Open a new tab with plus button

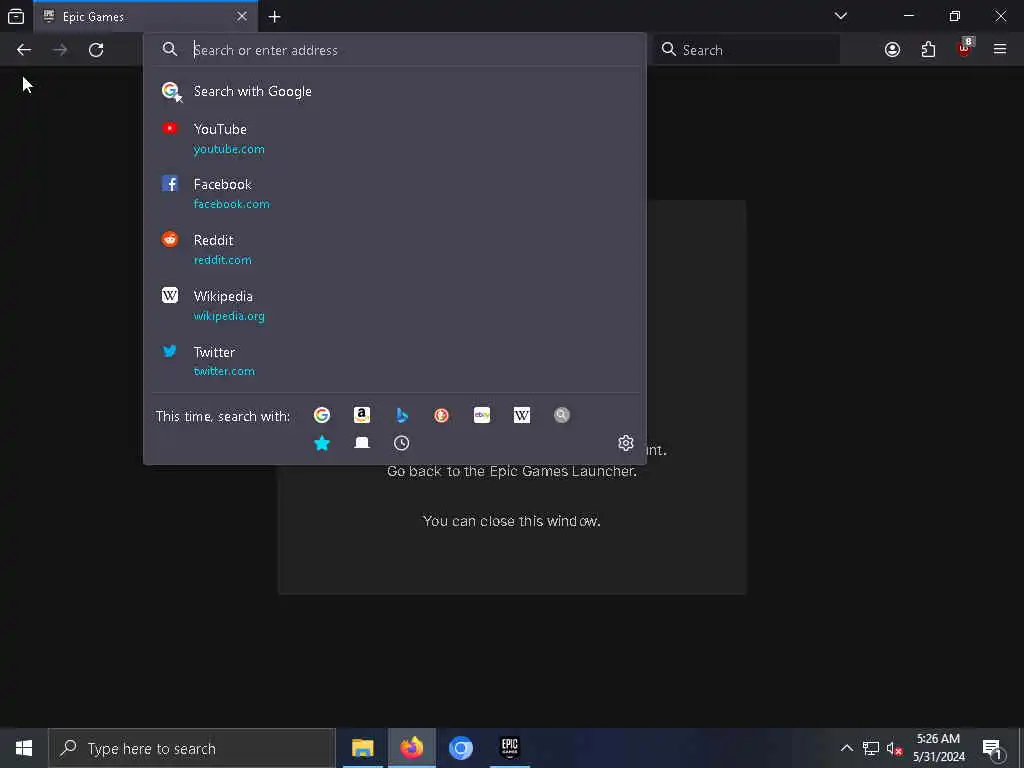point(274,16)
